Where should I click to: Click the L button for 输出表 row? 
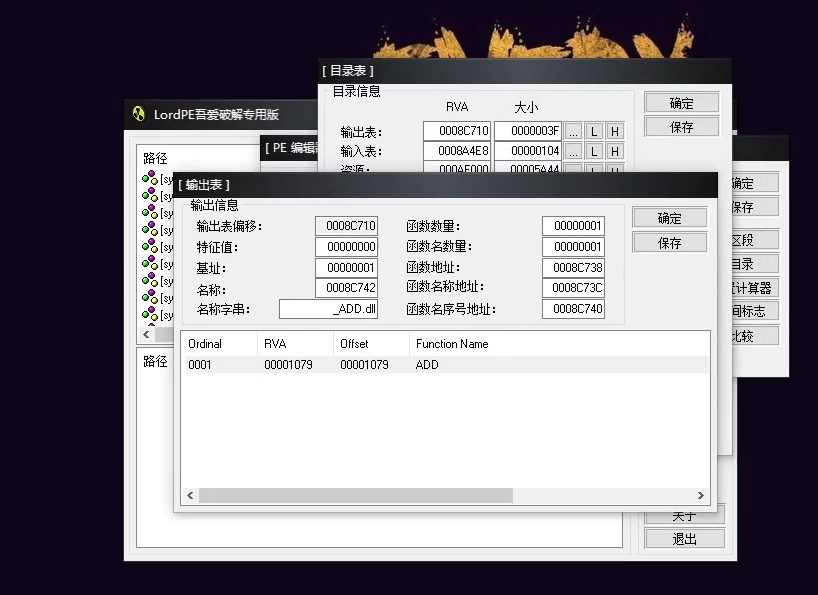pyautogui.click(x=594, y=131)
